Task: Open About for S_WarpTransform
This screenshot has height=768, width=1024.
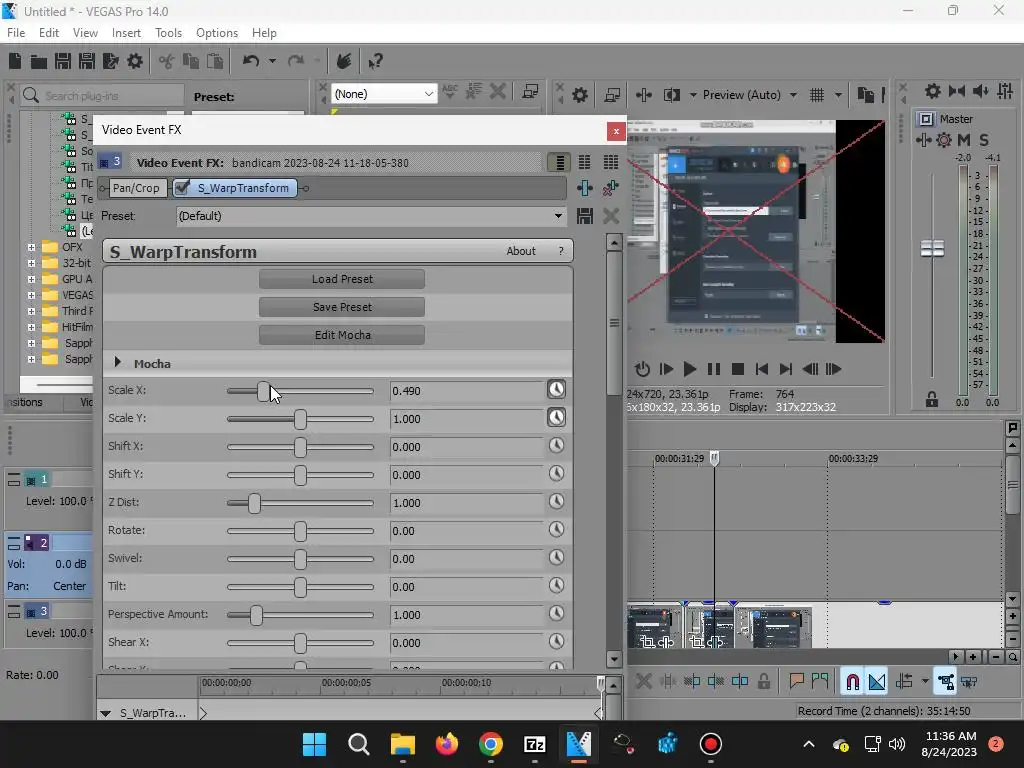Action: [520, 251]
